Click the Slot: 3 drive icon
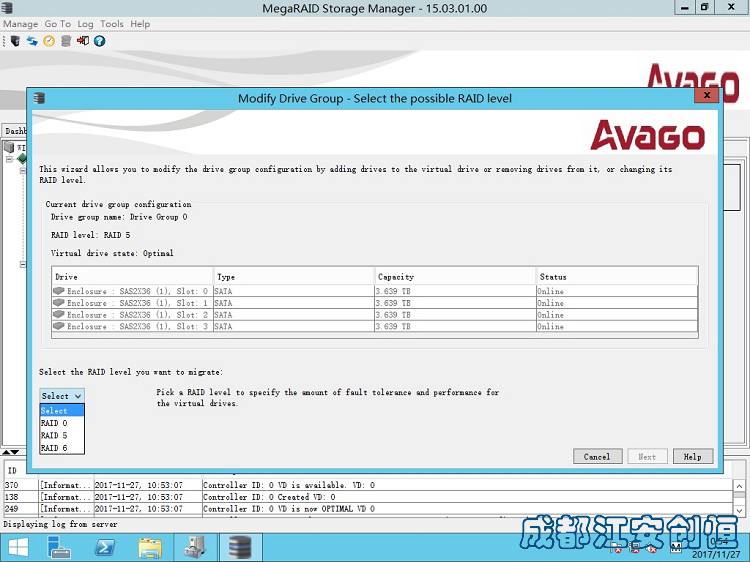Viewport: 750px width, 562px height. (59, 326)
